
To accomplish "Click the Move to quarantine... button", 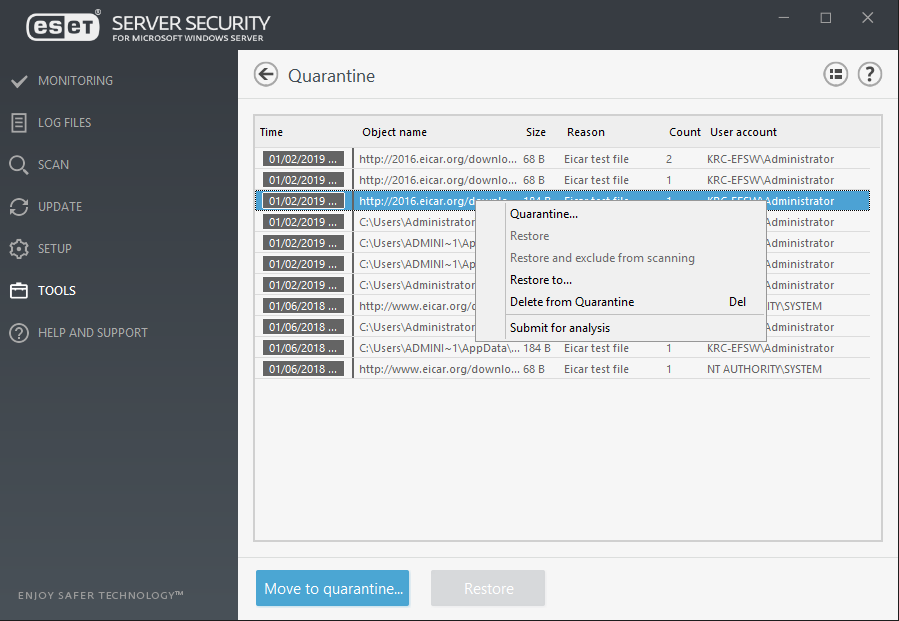I will click(x=333, y=588).
